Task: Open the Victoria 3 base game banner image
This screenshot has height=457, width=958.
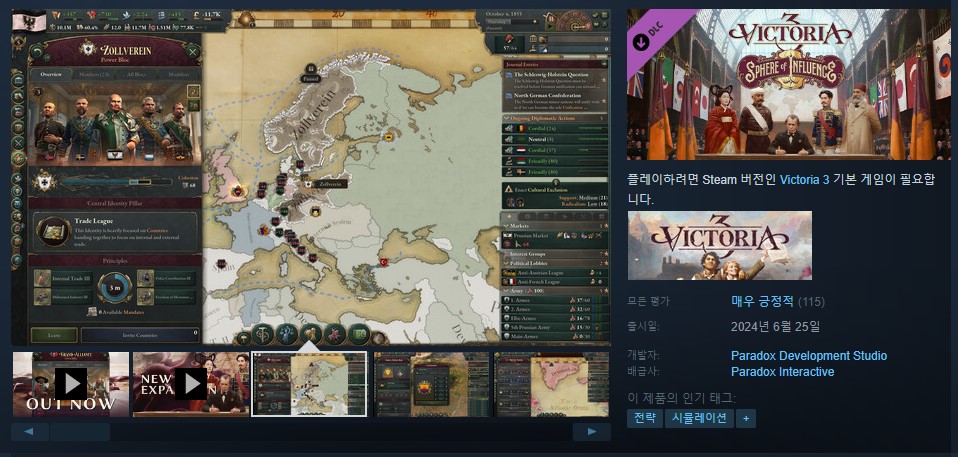Action: pyautogui.click(x=720, y=246)
